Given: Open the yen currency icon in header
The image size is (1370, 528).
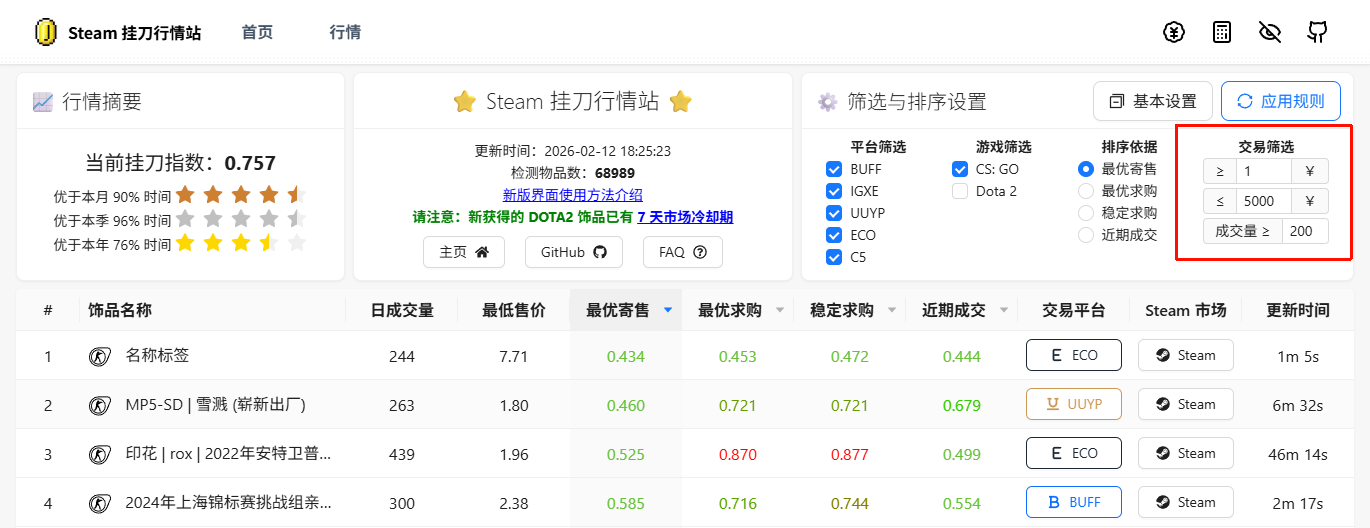Looking at the screenshot, I should coord(1174,32).
